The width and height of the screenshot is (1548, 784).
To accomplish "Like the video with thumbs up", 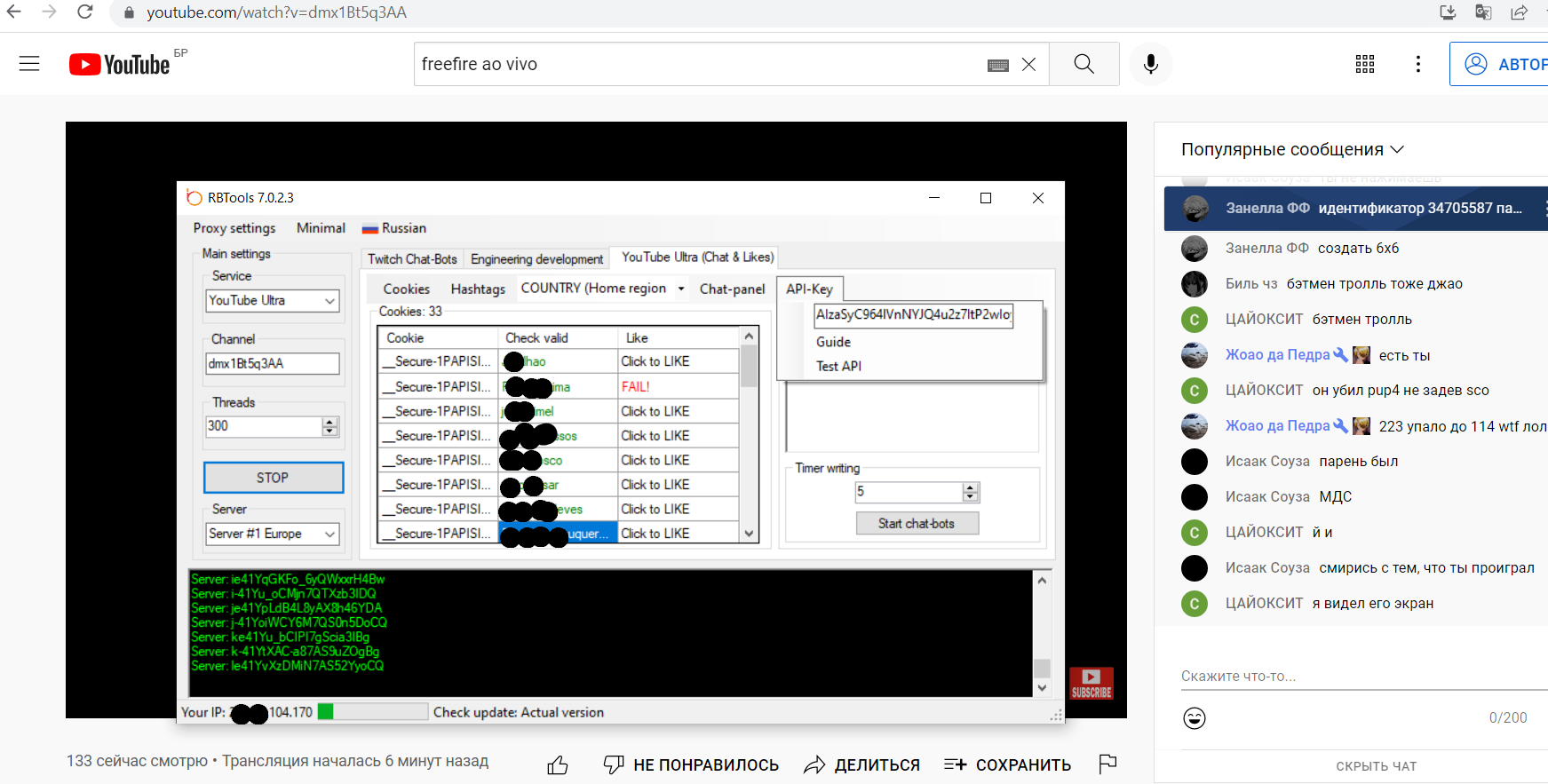I will click(x=558, y=764).
